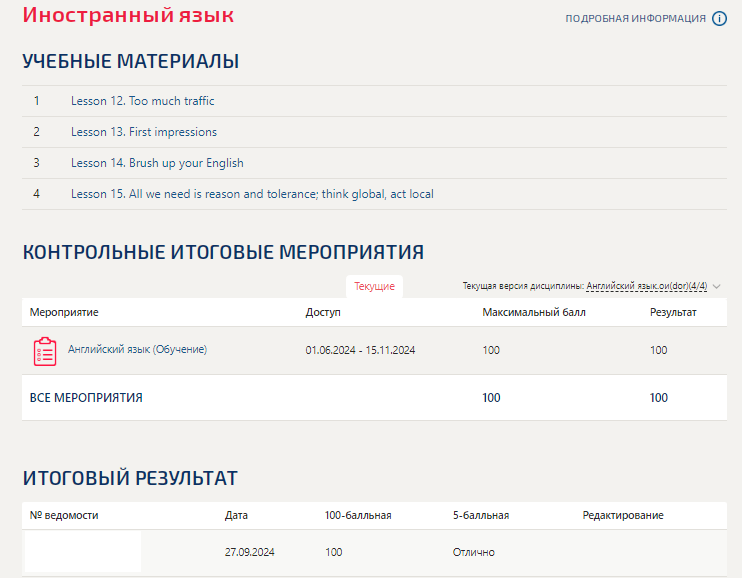Open the Английский язык (Обучение) activity
This screenshot has height=578, width=742.
(137, 349)
